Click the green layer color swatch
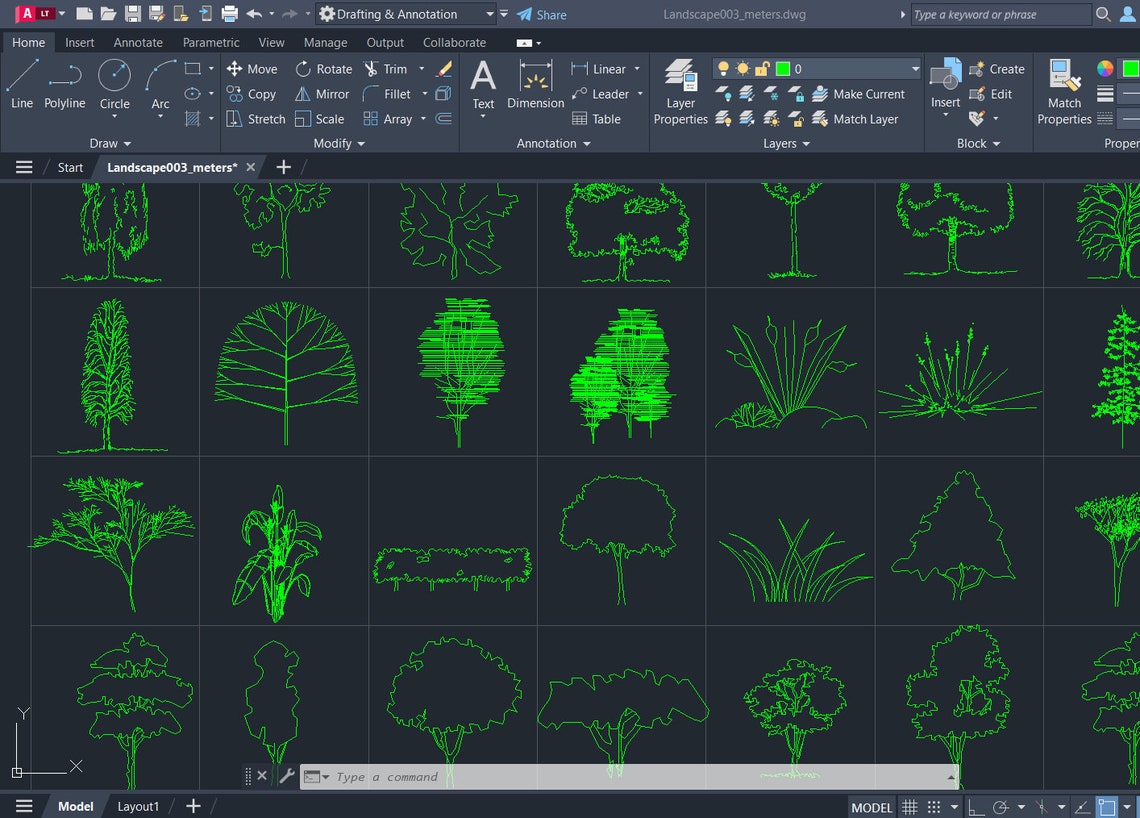Image resolution: width=1140 pixels, height=818 pixels. [783, 68]
